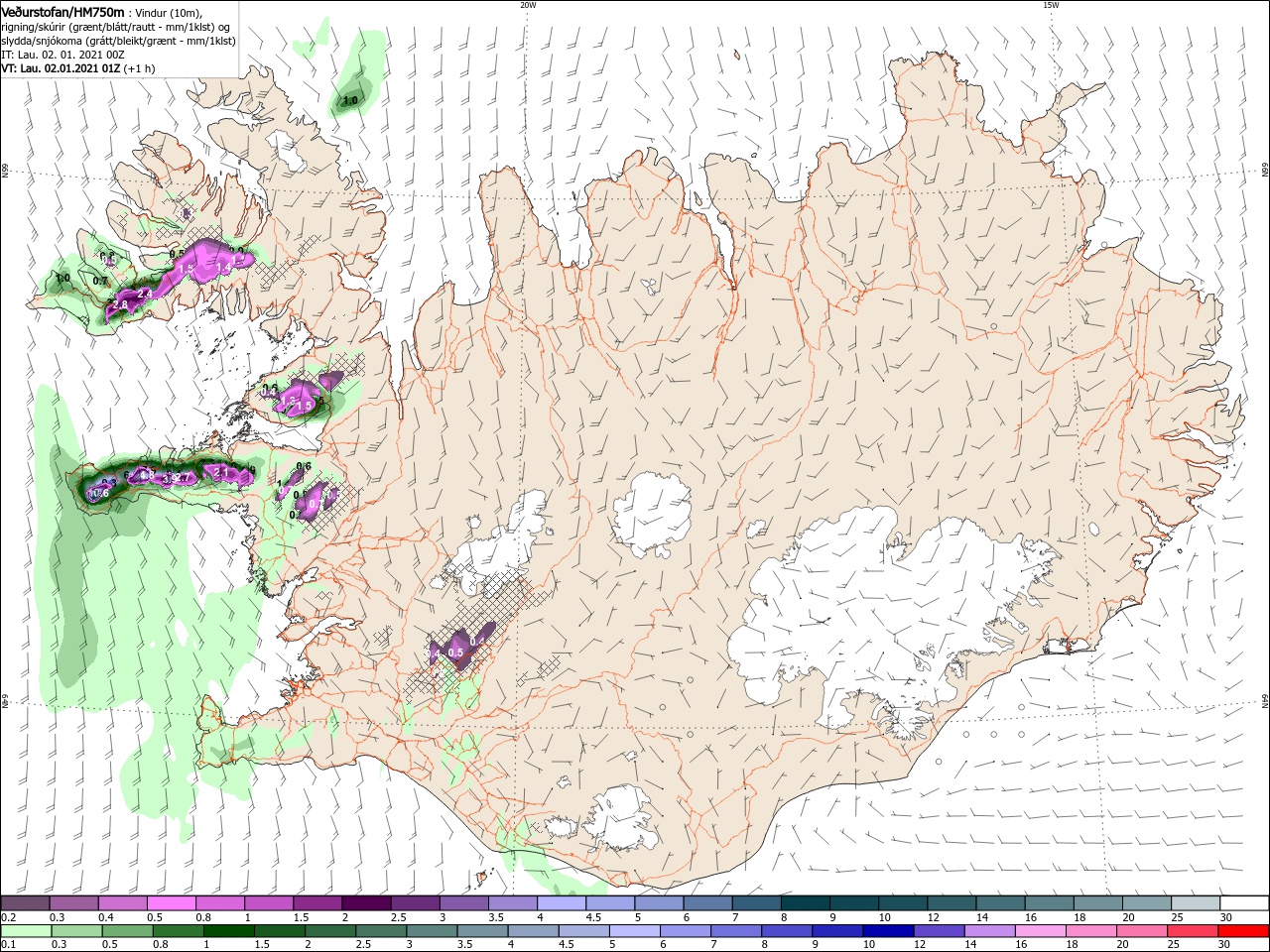Click the bottom-row red-pink swatch 25–30
Image resolution: width=1270 pixels, height=952 pixels.
click(x=1192, y=931)
